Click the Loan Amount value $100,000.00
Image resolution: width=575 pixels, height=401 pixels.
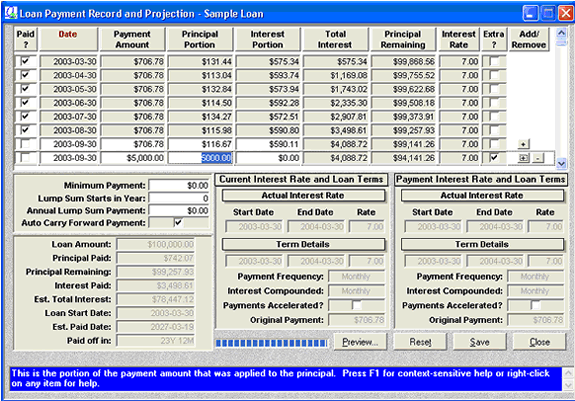pyautogui.click(x=156, y=244)
